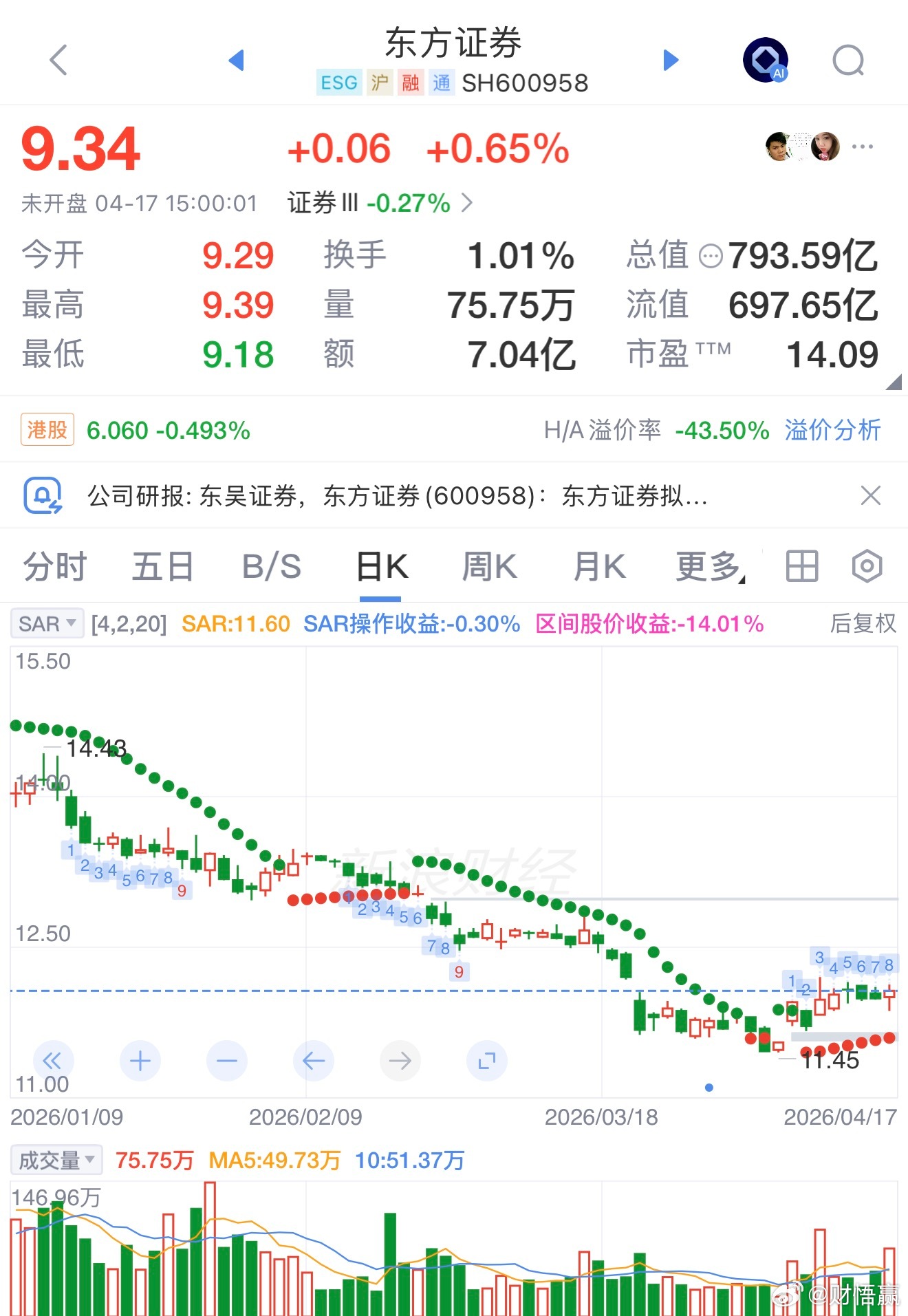The height and width of the screenshot is (1316, 908).
Task: View the first user avatar
Action: [x=779, y=147]
